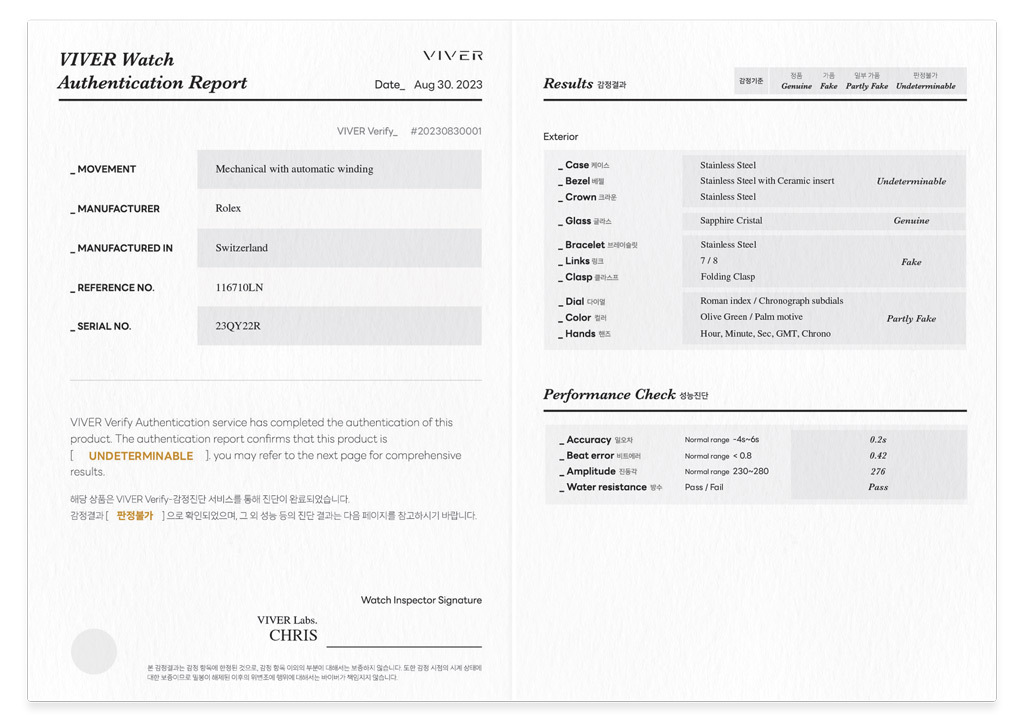
Task: Select 'Roman index / Chronograph subdials'
Action: pyautogui.click(x=771, y=301)
